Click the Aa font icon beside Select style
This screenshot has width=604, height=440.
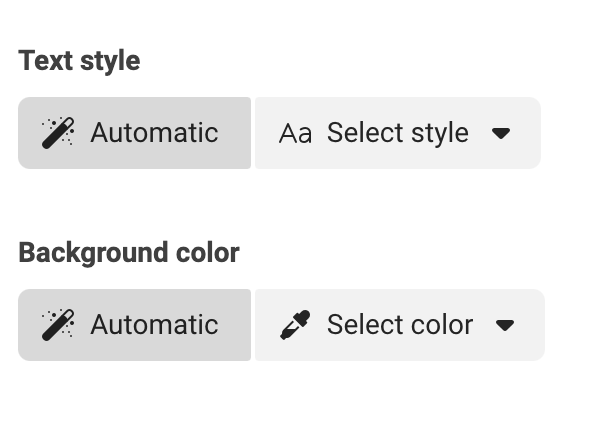[x=295, y=134]
